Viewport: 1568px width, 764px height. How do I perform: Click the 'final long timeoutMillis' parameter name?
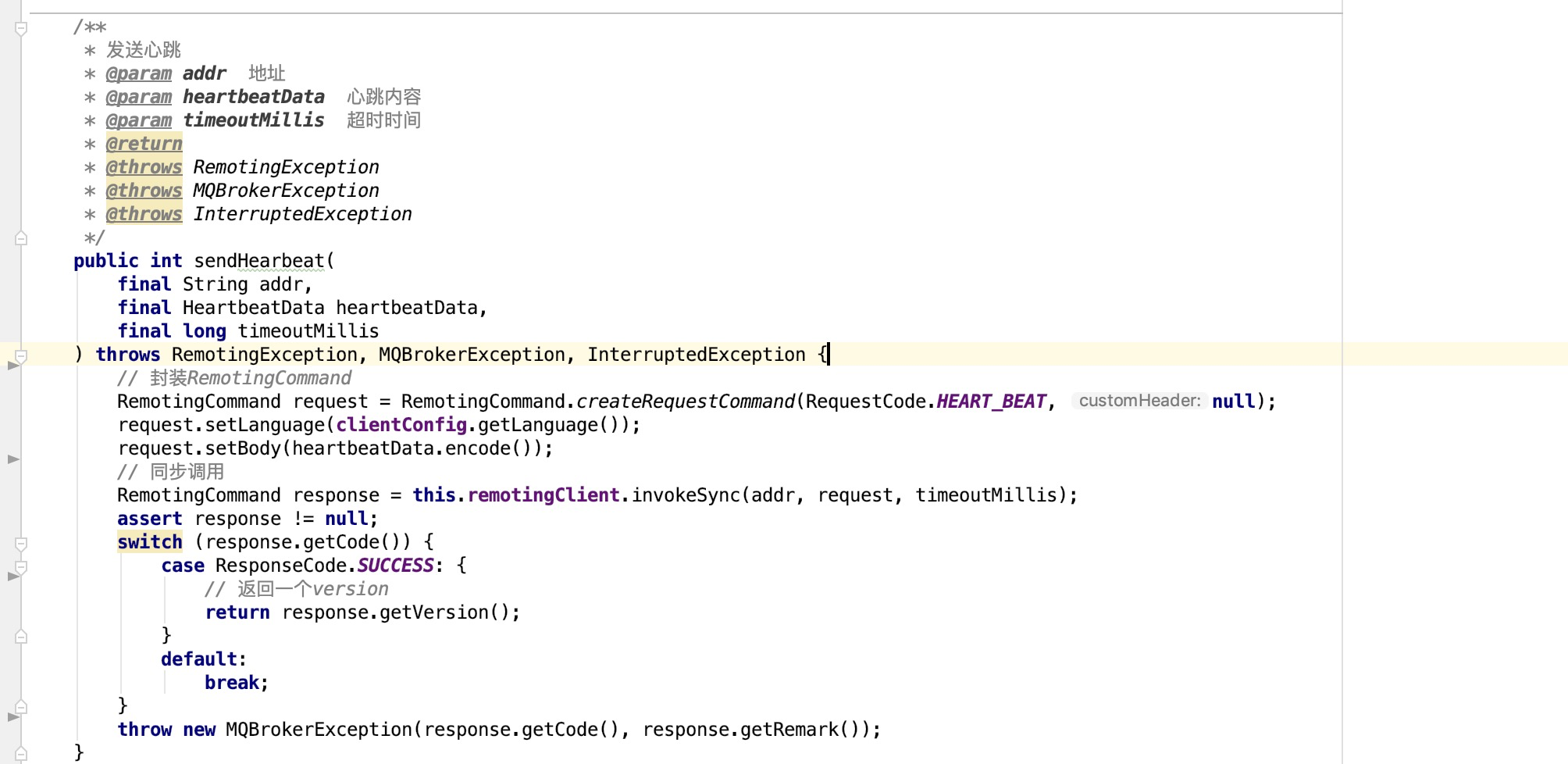pyautogui.click(x=308, y=331)
